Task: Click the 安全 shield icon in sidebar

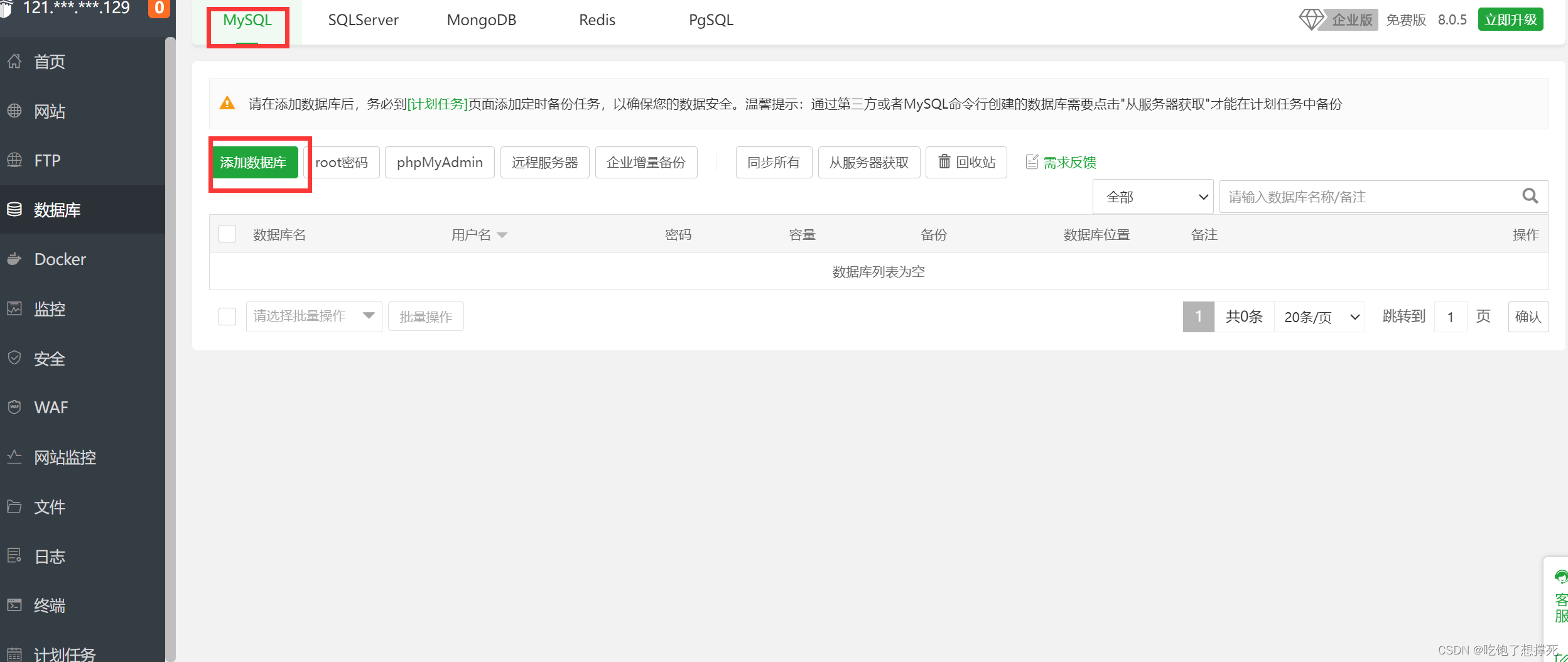Action: 14,358
